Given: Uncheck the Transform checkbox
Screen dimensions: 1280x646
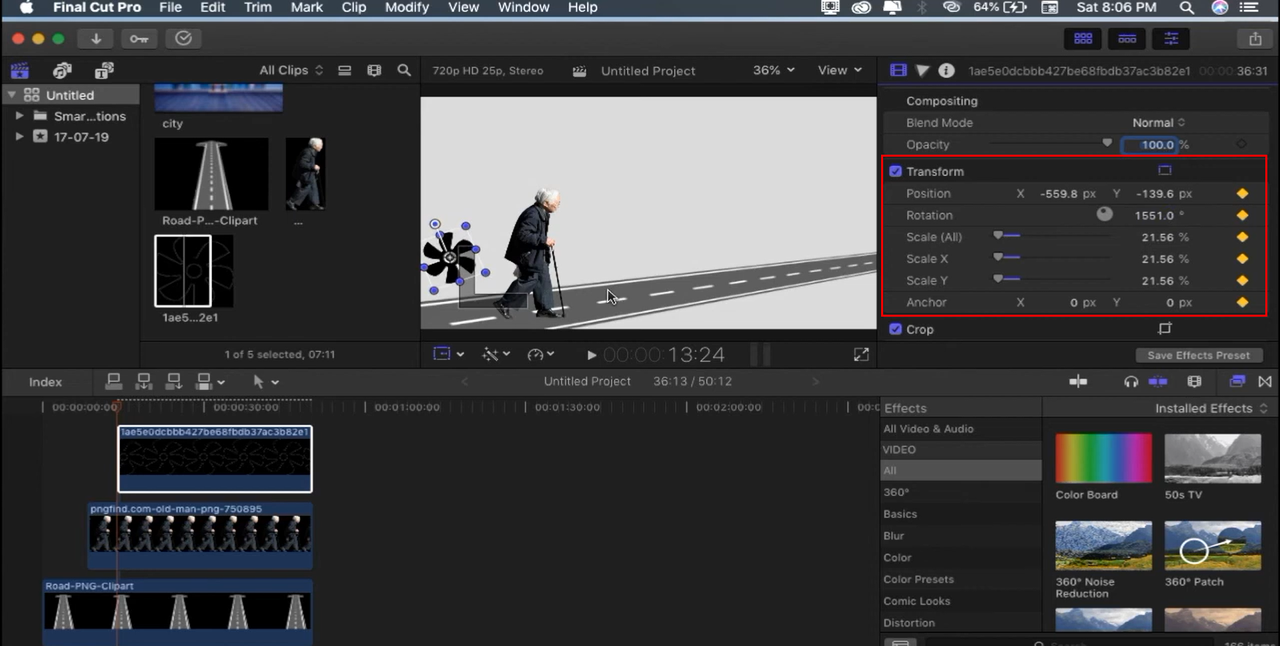Looking at the screenshot, I should 896,171.
